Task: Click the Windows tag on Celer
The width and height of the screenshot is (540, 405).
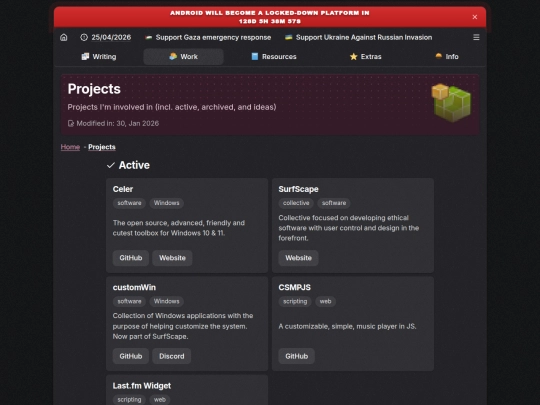Action: [166, 203]
